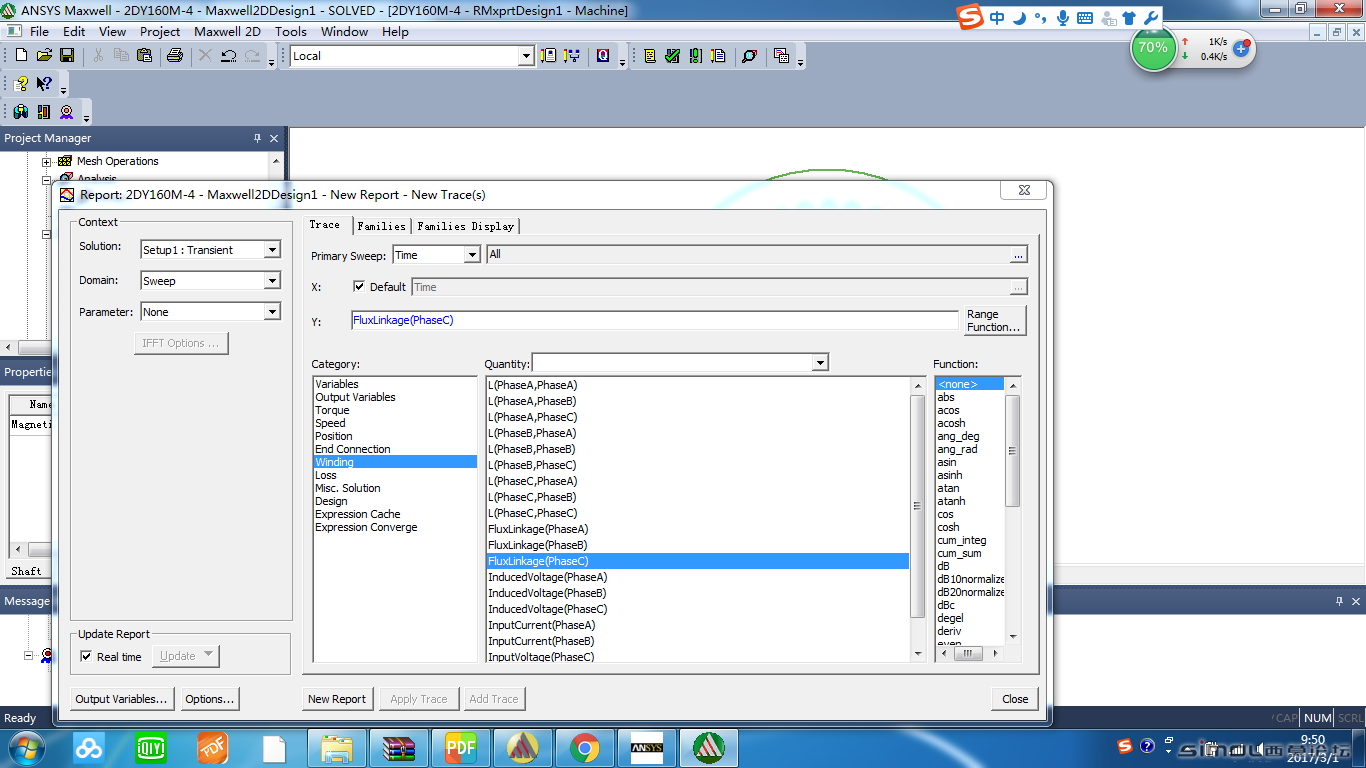
Task: Toggle the Default X checkbox
Action: [360, 287]
